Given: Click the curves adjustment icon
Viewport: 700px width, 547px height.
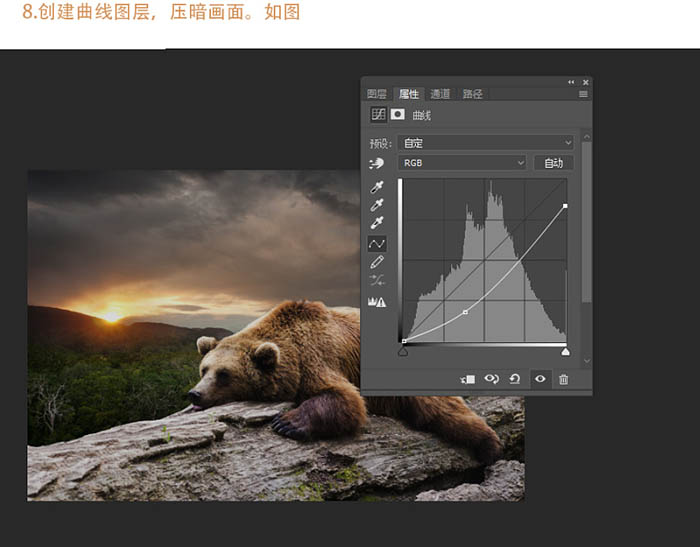Looking at the screenshot, I should pyautogui.click(x=378, y=114).
